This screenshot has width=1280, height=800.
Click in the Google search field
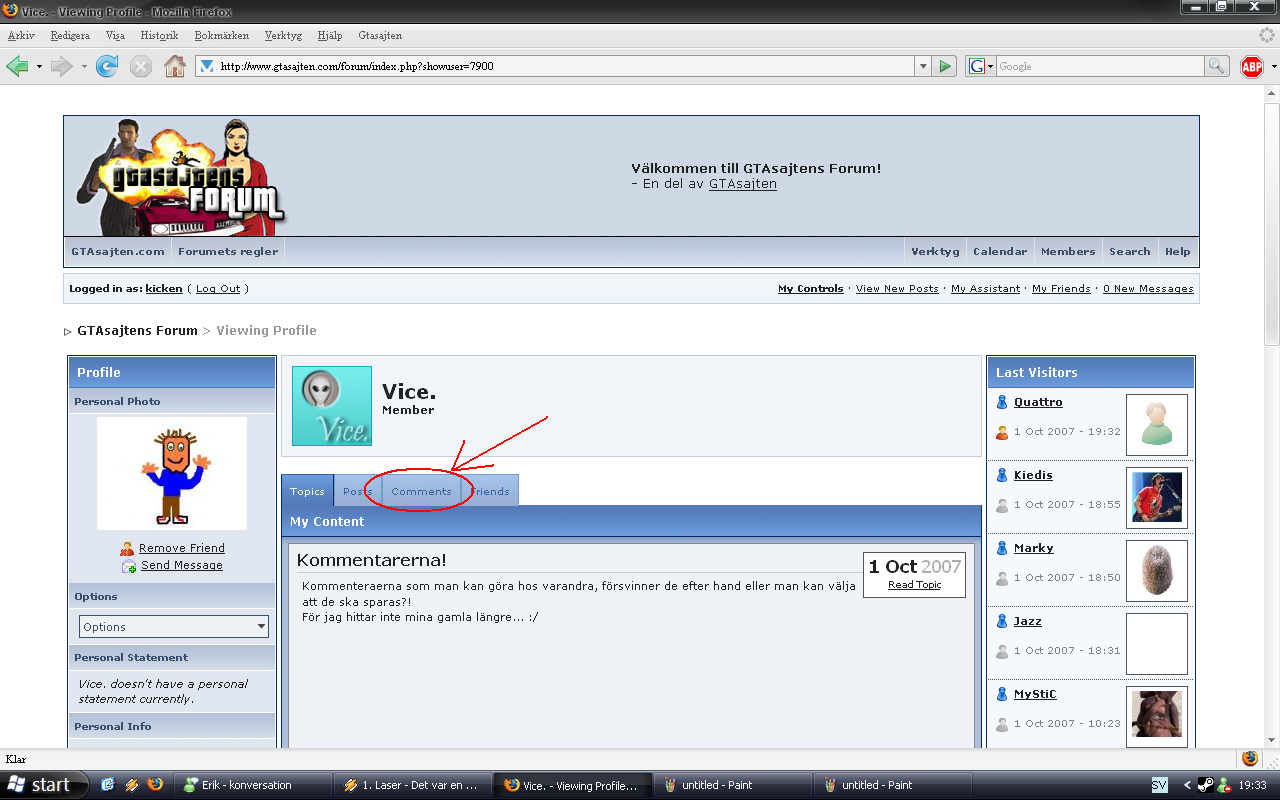1100,66
